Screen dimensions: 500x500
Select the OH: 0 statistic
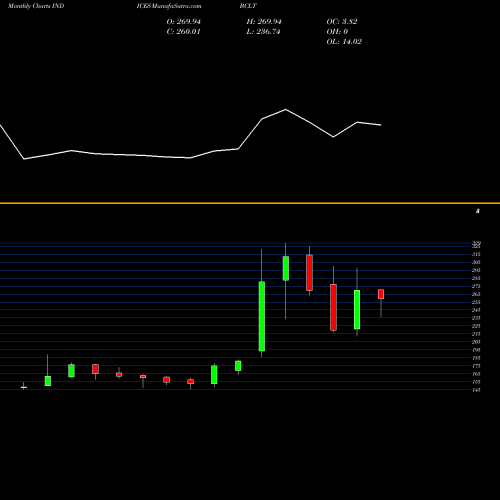(x=337, y=32)
